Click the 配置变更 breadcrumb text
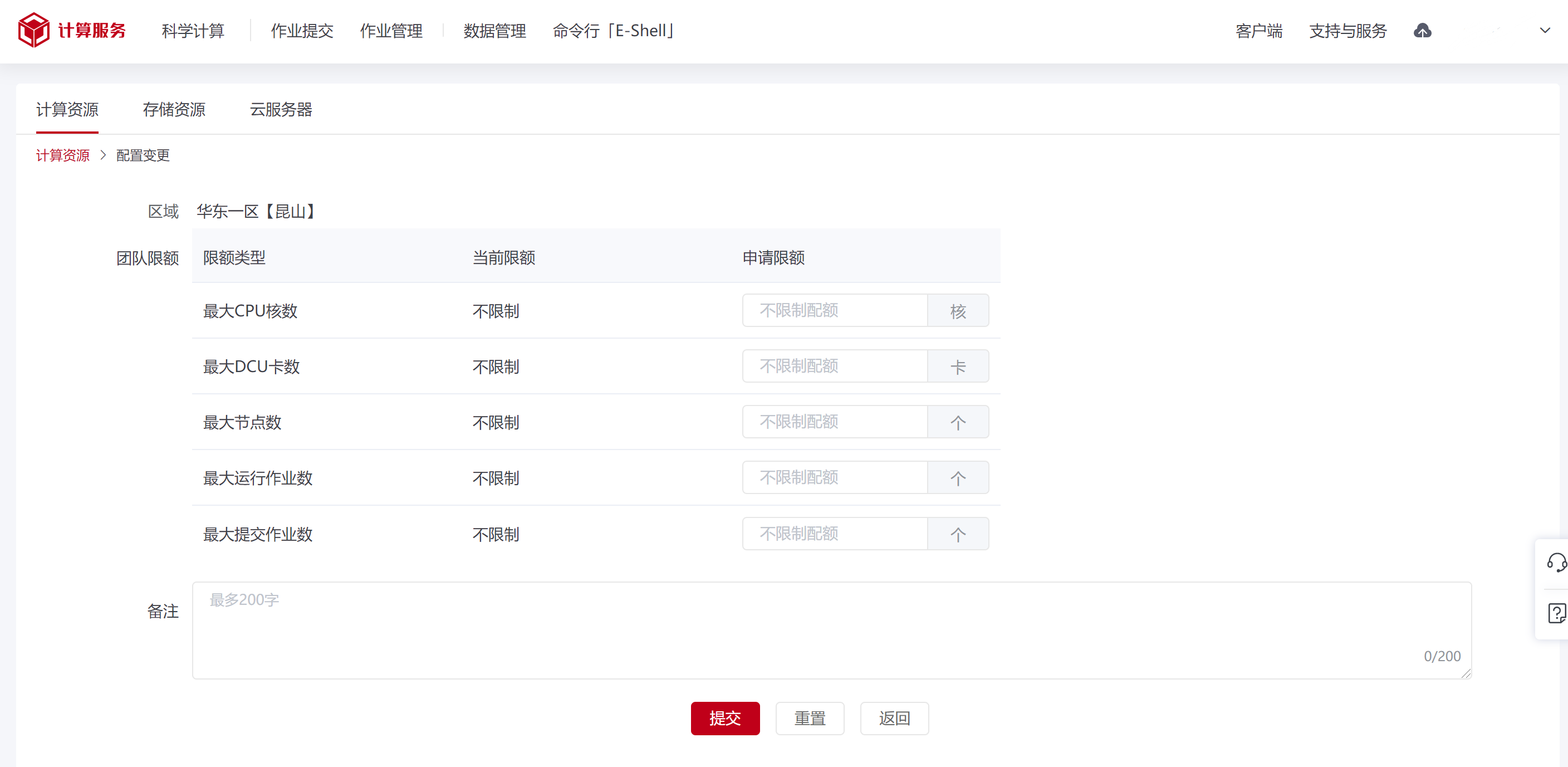The width and height of the screenshot is (1568, 767). (143, 155)
